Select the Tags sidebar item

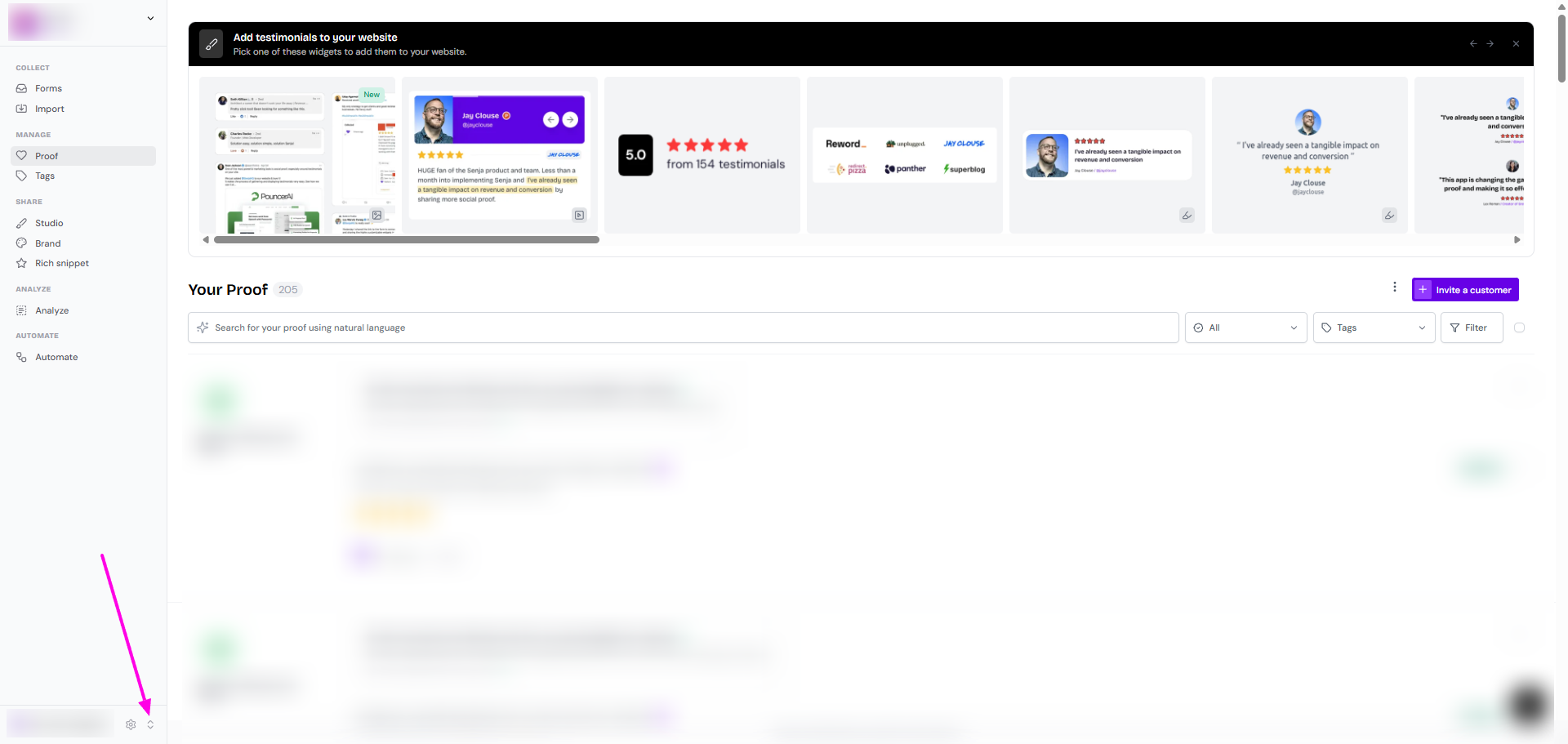[45, 176]
